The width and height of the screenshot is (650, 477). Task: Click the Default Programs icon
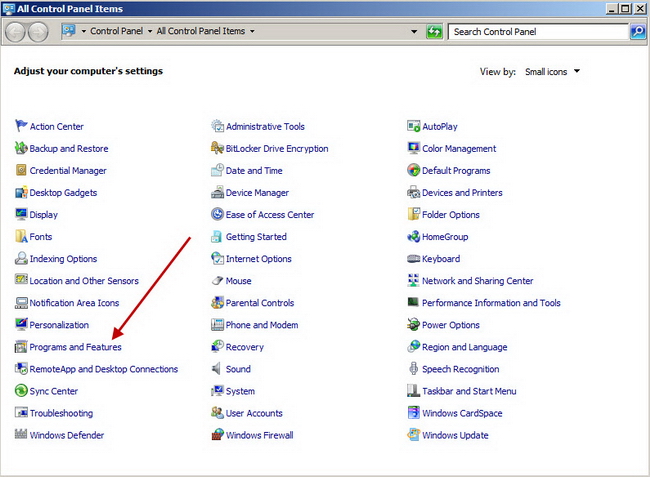click(x=414, y=170)
